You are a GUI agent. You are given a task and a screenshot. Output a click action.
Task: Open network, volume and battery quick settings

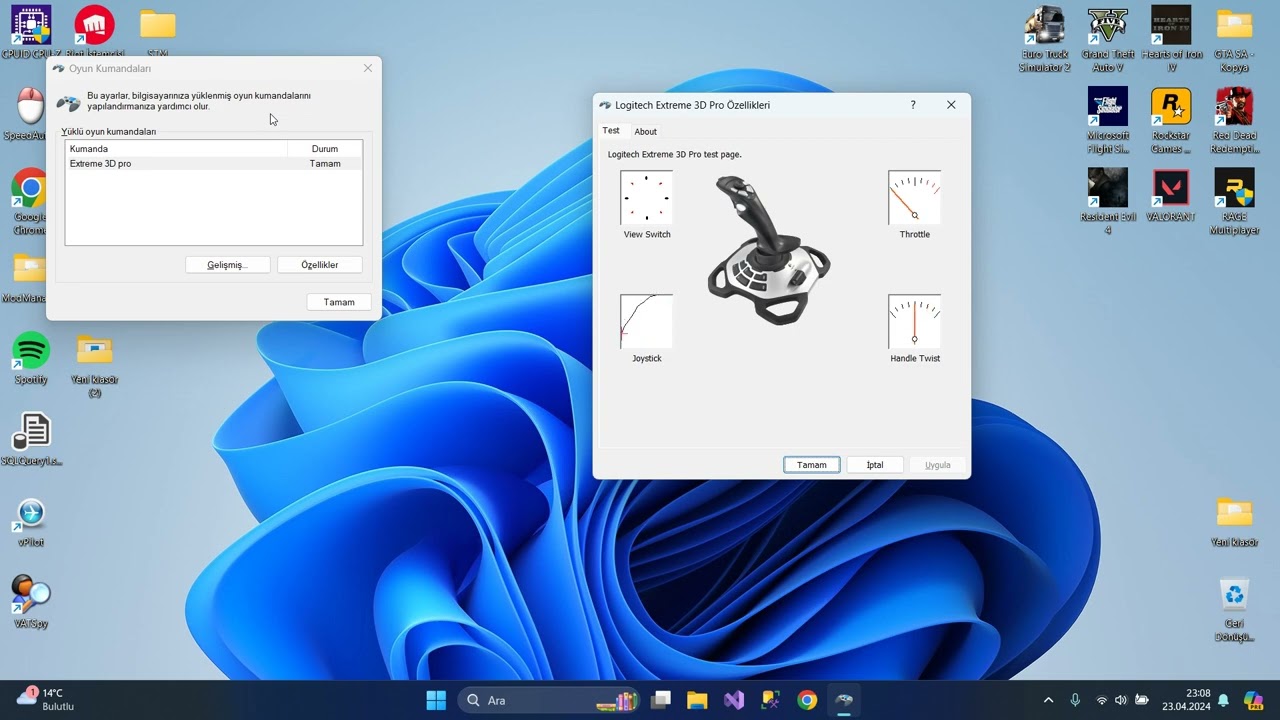(1121, 700)
